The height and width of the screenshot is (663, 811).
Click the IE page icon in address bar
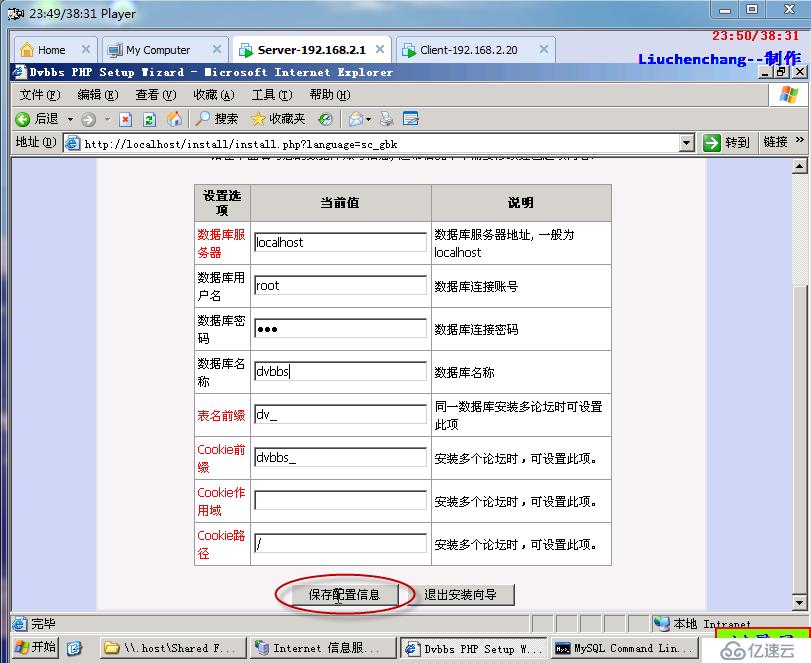[73, 143]
